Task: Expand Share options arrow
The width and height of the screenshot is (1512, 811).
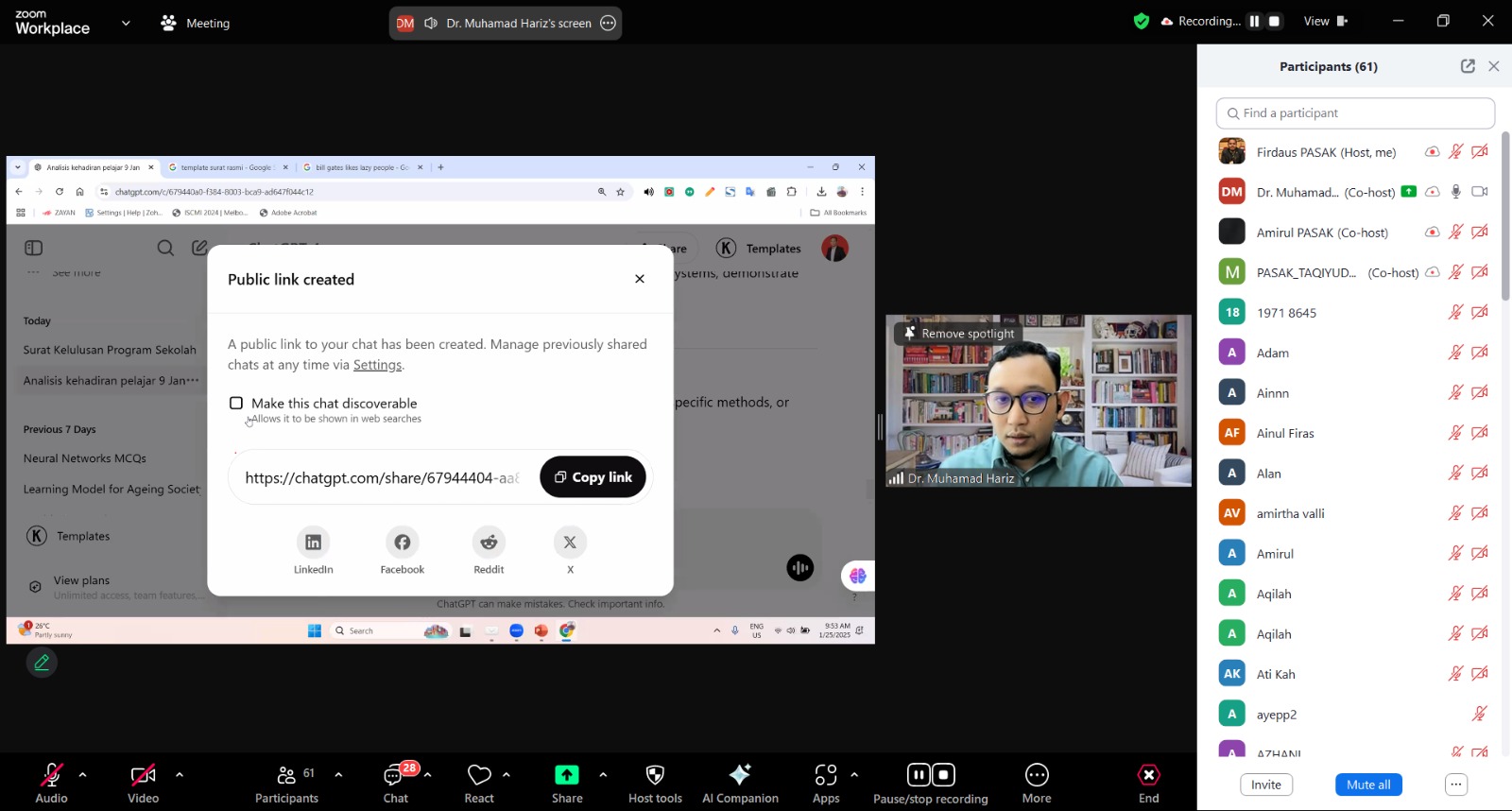Action: tap(603, 775)
